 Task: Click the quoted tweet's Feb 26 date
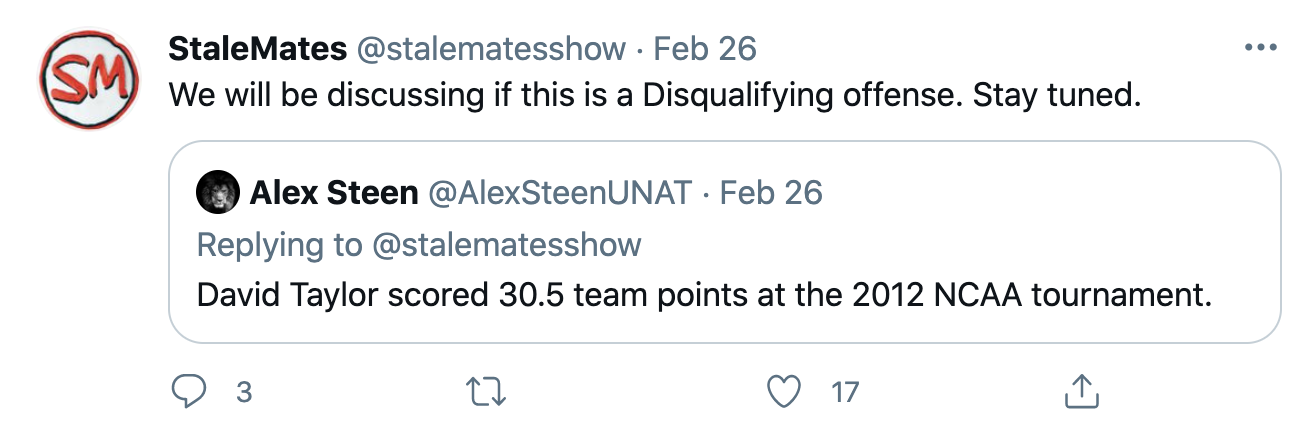click(771, 192)
